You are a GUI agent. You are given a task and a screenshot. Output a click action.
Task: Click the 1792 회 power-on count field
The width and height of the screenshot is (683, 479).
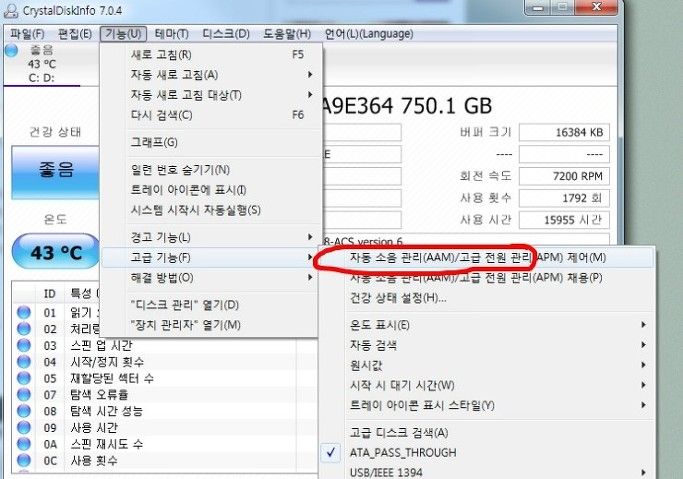[x=564, y=198]
